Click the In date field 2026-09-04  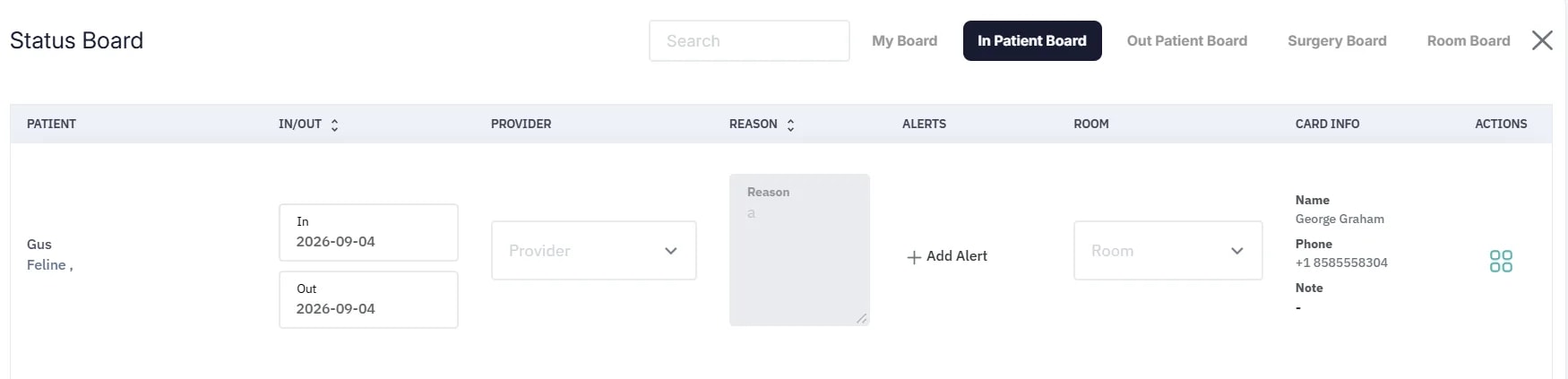pyautogui.click(x=368, y=232)
